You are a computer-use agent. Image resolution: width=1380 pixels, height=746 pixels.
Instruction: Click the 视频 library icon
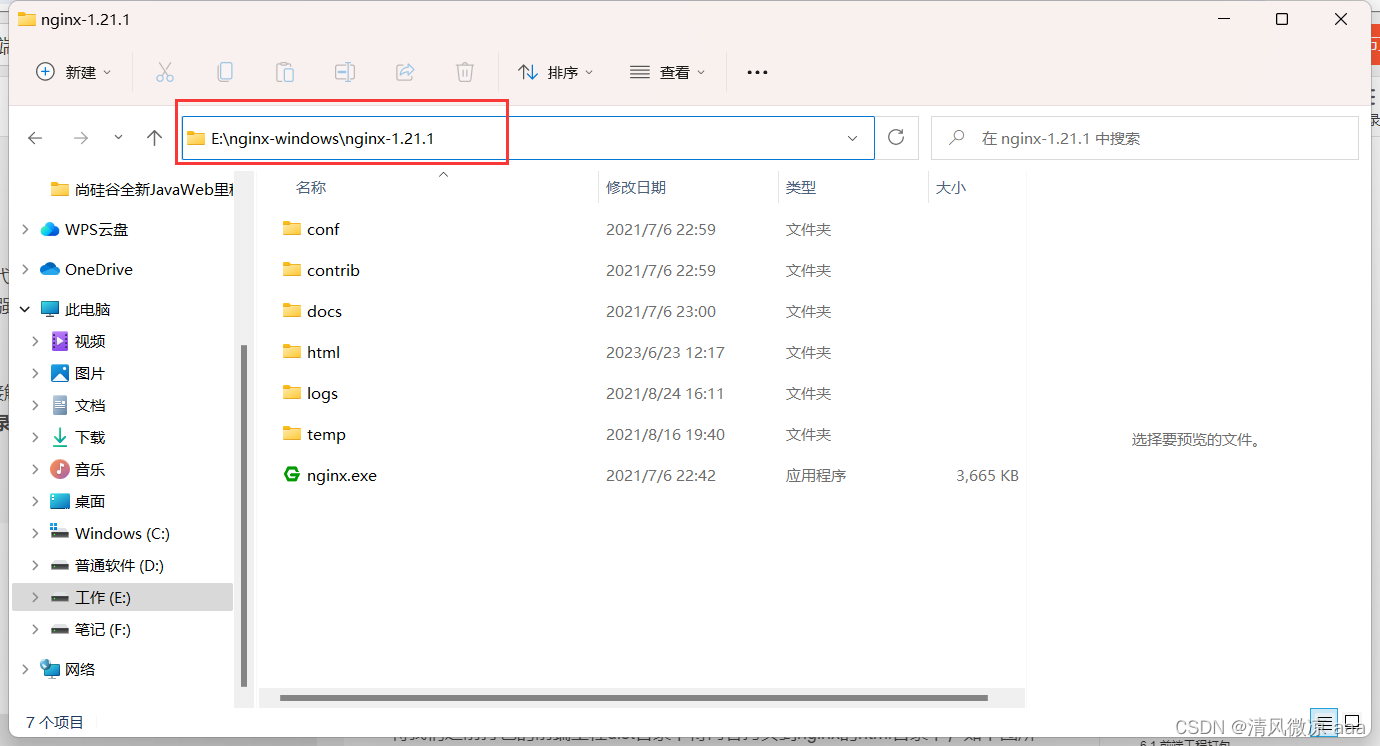[60, 341]
